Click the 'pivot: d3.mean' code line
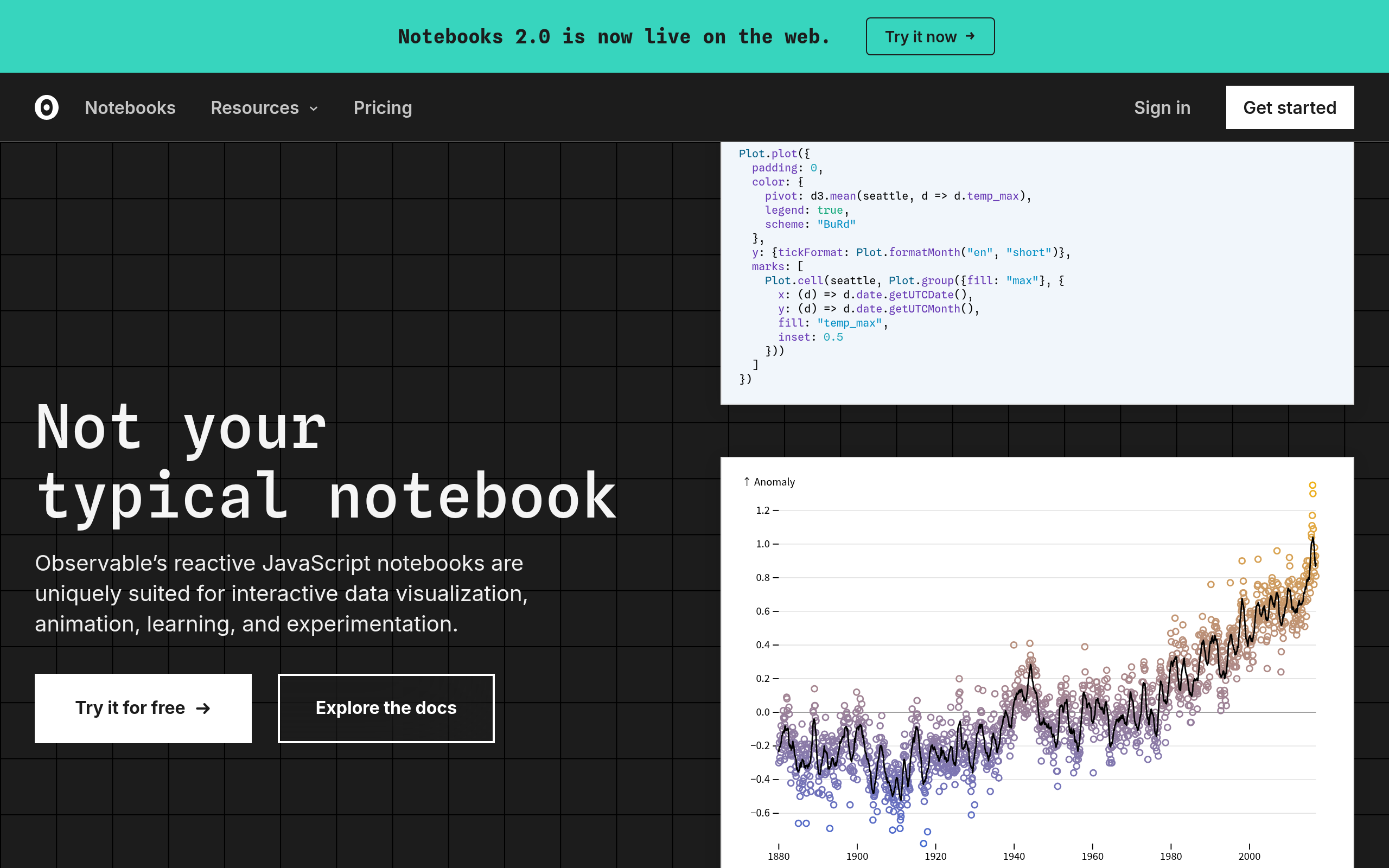 click(899, 196)
